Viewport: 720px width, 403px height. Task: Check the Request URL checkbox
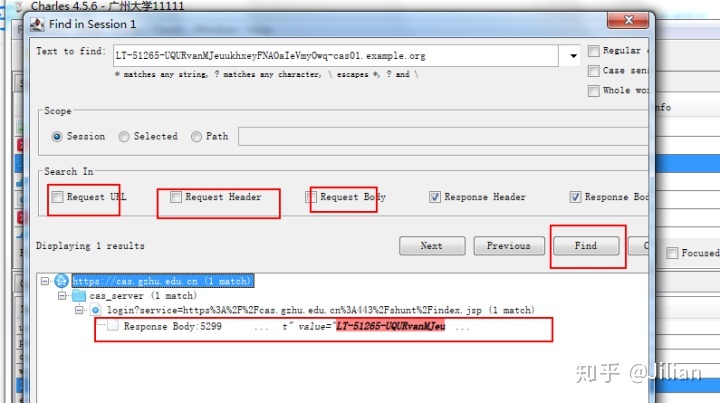57,197
